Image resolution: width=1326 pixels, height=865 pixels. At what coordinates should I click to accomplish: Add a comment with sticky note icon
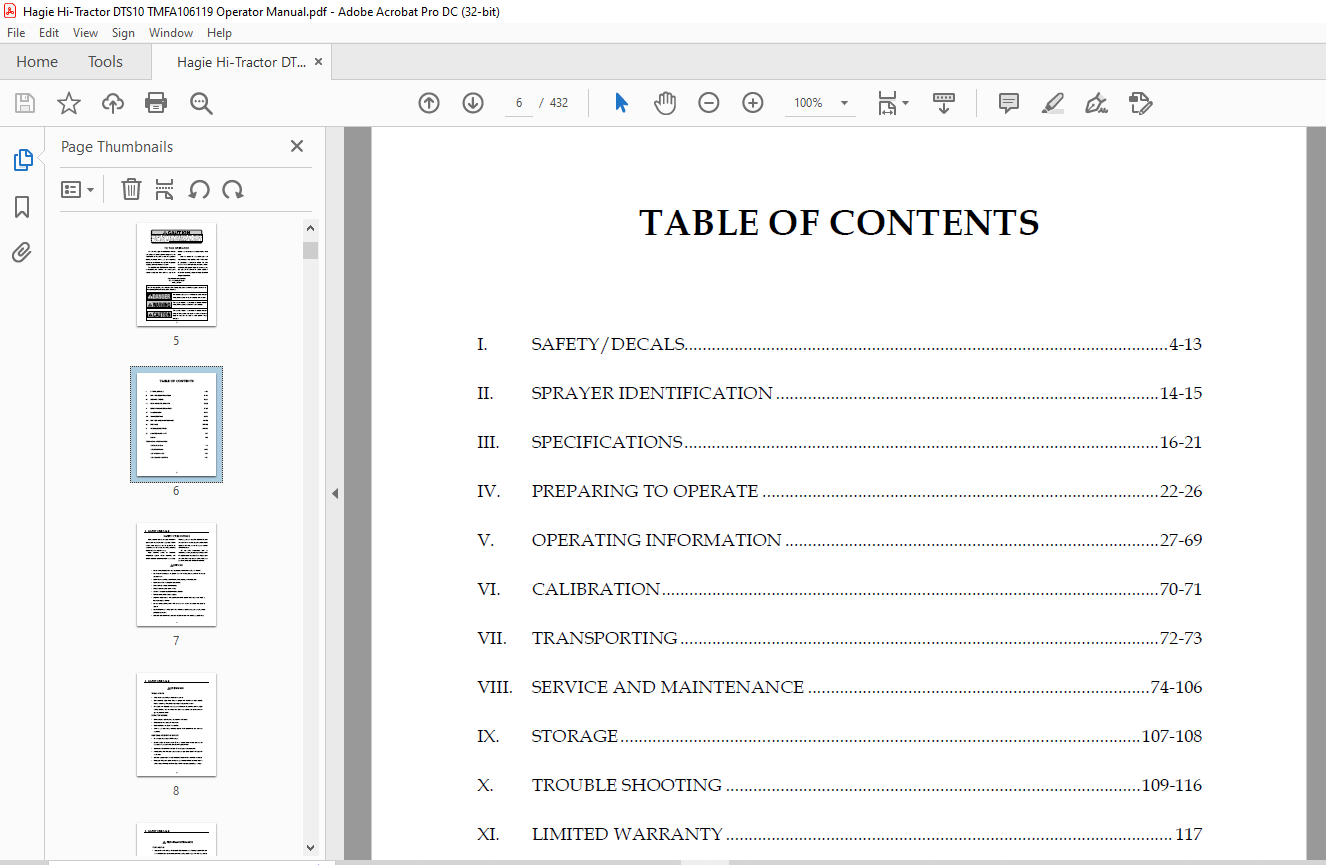coord(1009,103)
